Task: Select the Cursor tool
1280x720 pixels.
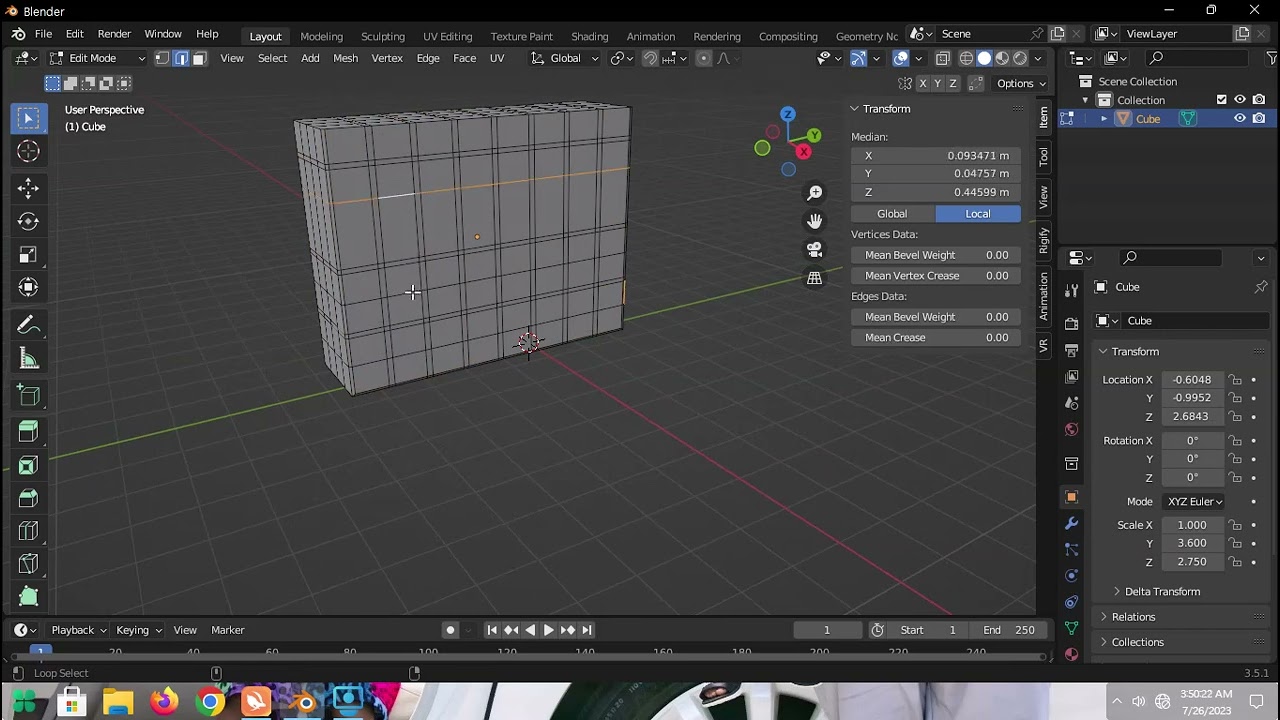Action: (x=28, y=152)
